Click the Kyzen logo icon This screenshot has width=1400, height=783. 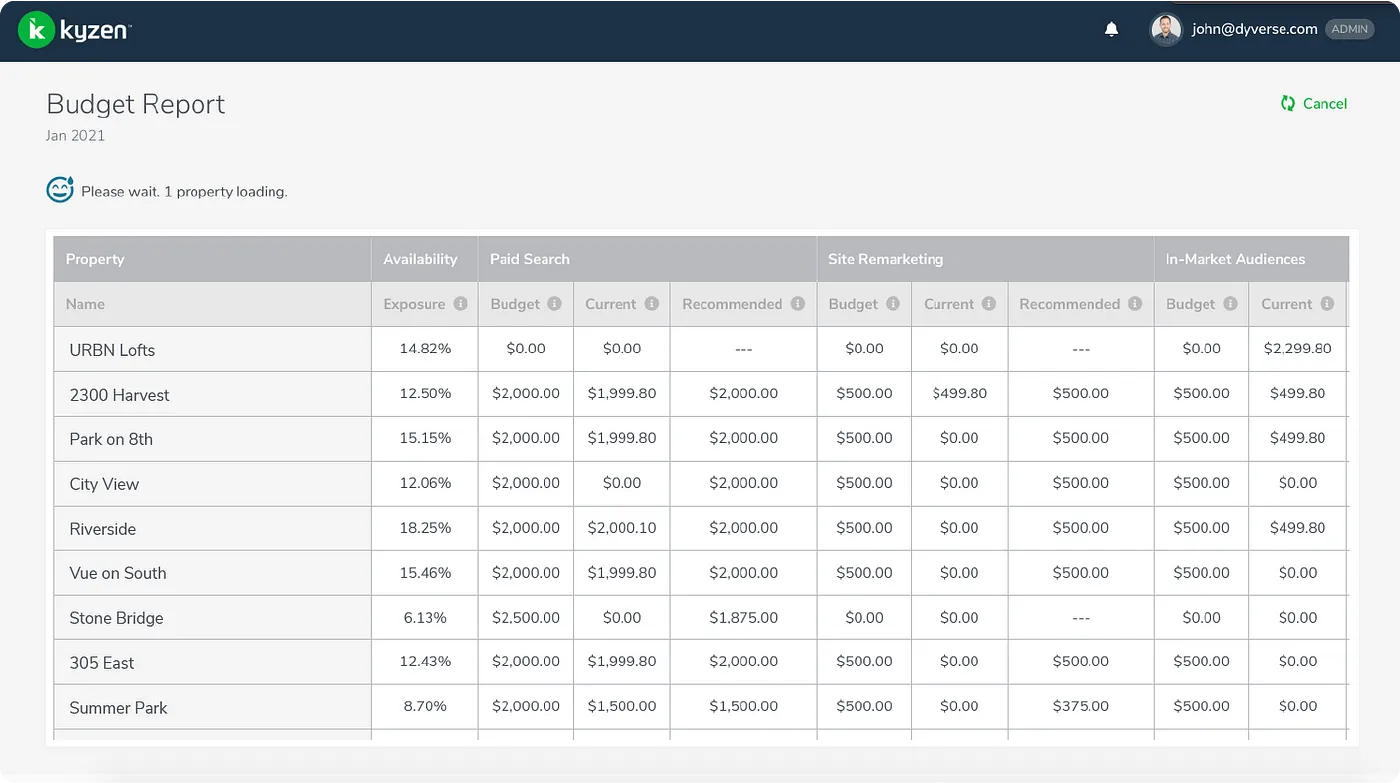click(36, 30)
